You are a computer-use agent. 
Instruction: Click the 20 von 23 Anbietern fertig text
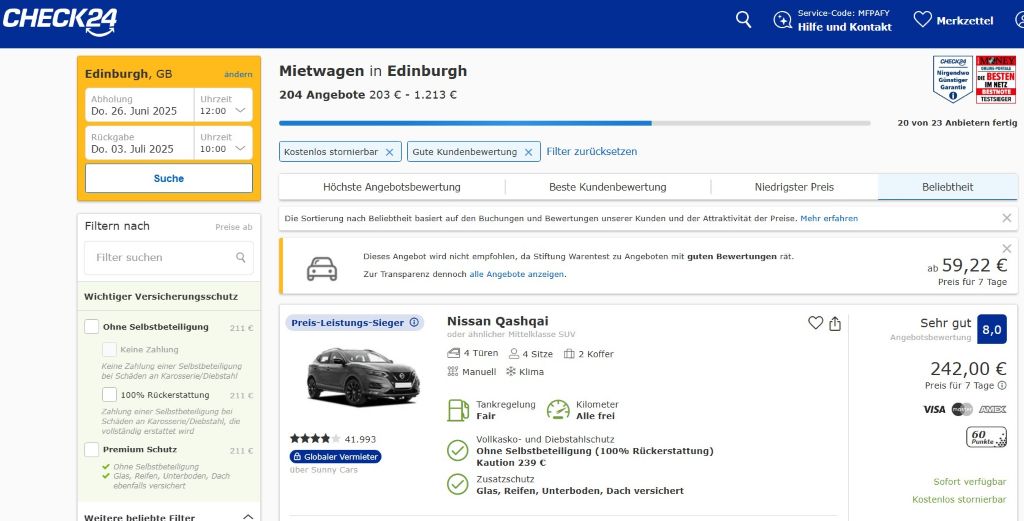957,123
